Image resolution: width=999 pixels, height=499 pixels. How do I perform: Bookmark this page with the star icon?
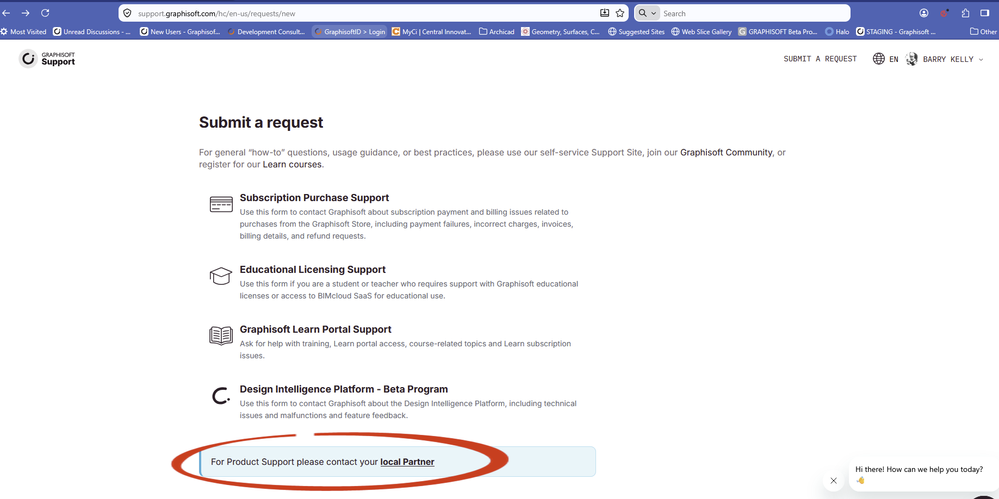click(x=620, y=13)
